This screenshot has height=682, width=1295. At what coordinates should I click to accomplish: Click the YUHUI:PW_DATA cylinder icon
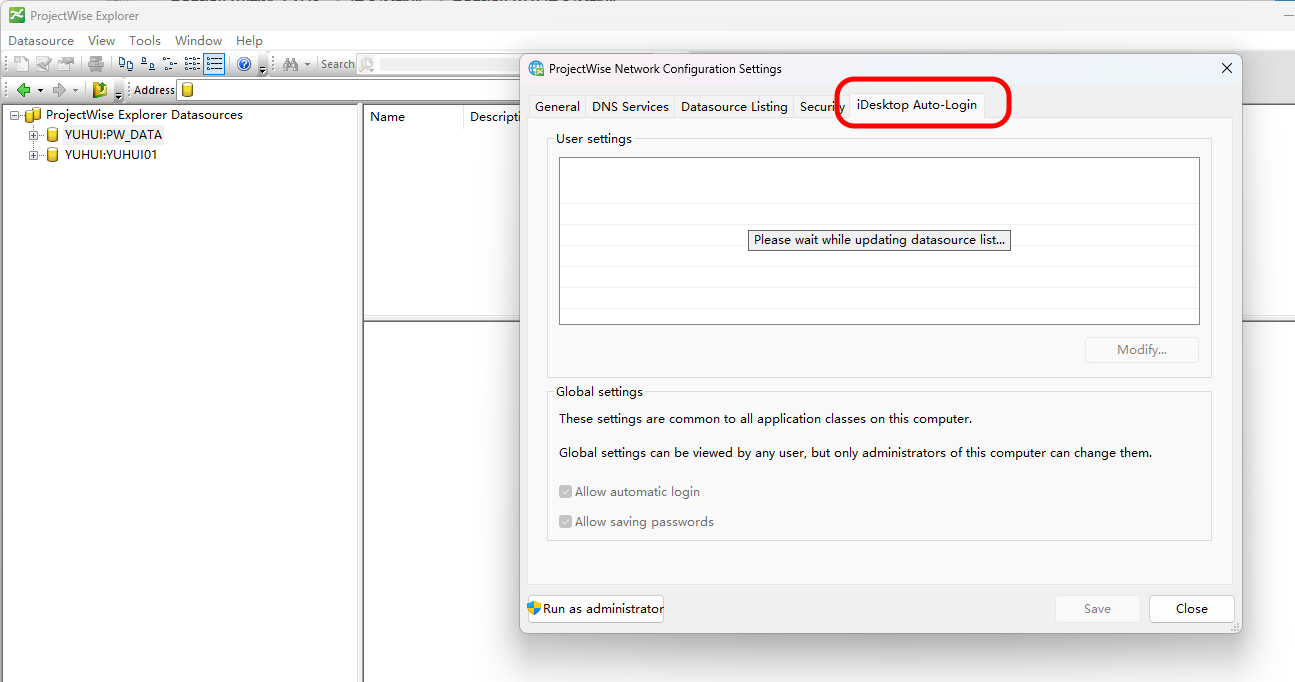tap(53, 134)
